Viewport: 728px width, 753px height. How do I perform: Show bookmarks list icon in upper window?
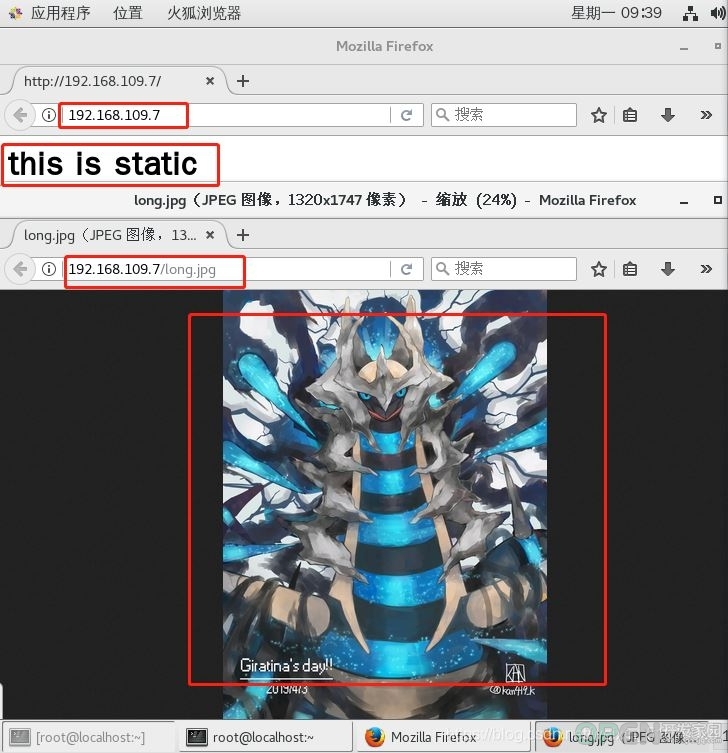630,115
